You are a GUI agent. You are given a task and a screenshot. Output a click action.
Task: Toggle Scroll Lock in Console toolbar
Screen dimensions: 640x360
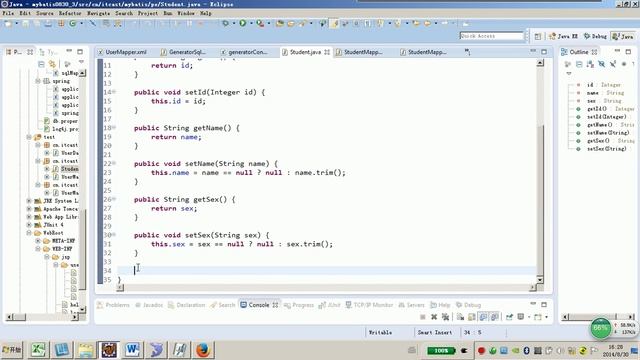[472, 317]
